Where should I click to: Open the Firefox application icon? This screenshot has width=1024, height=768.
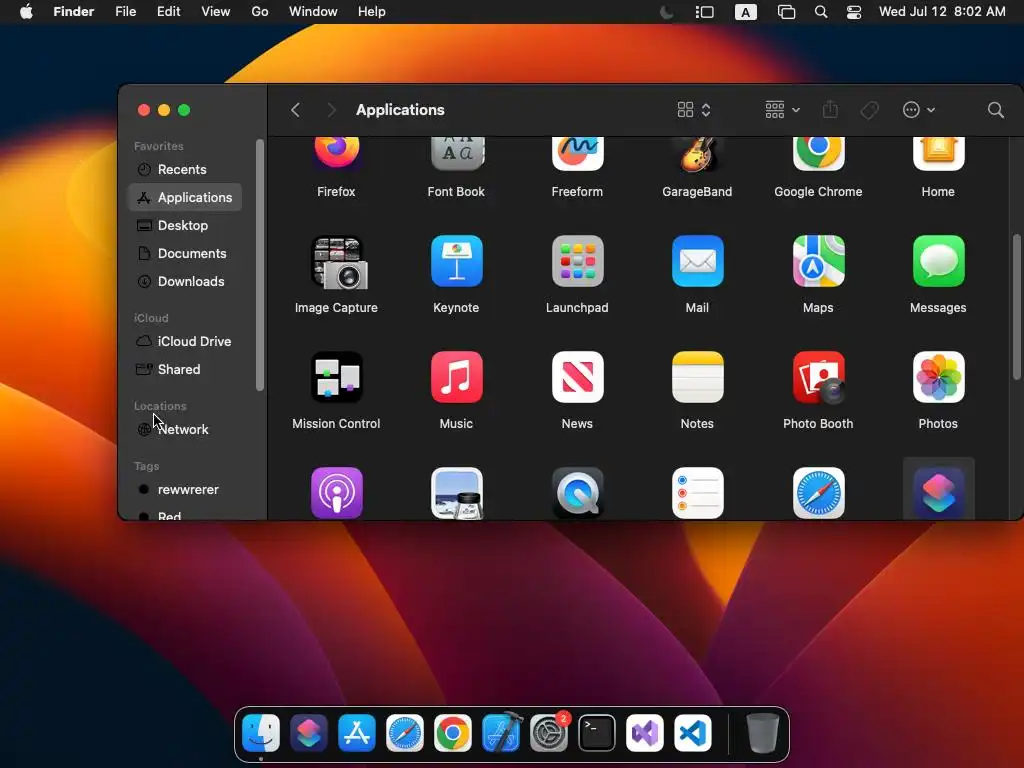336,153
